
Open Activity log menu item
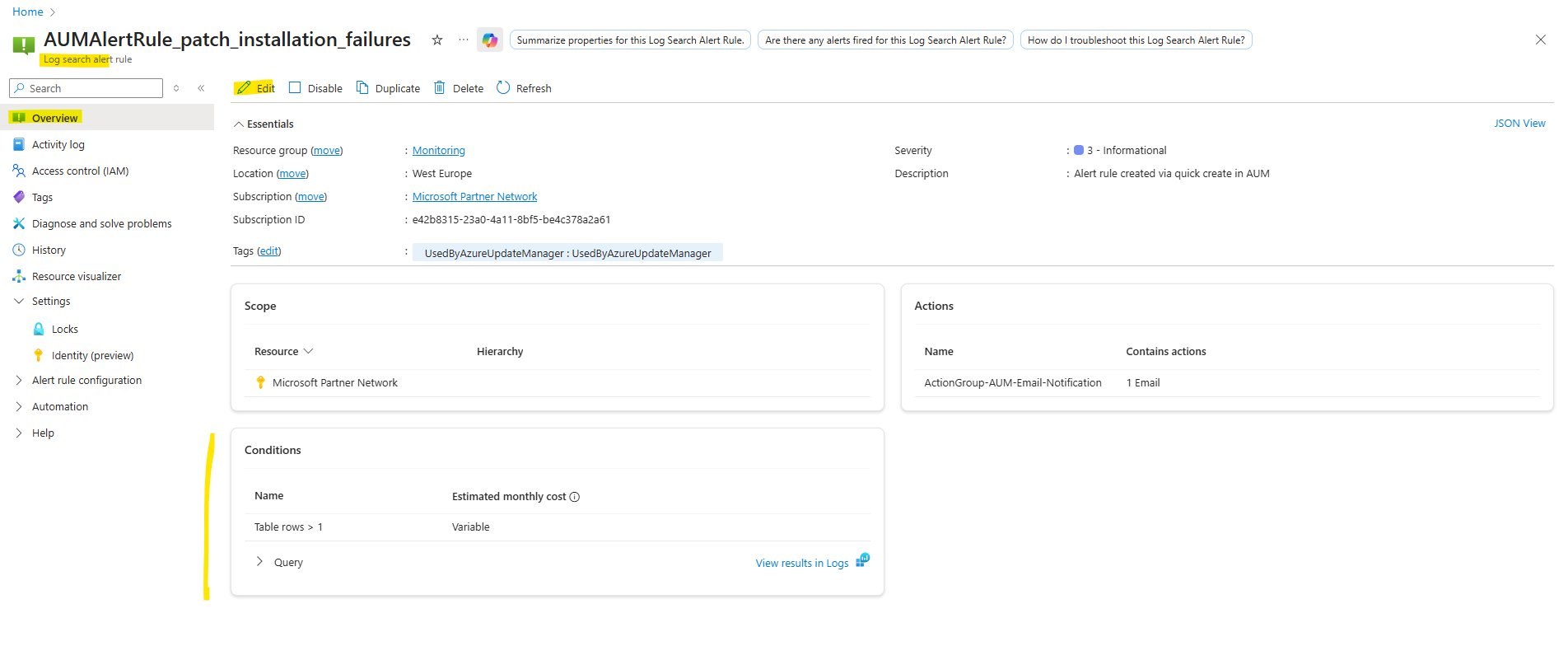click(x=107, y=144)
